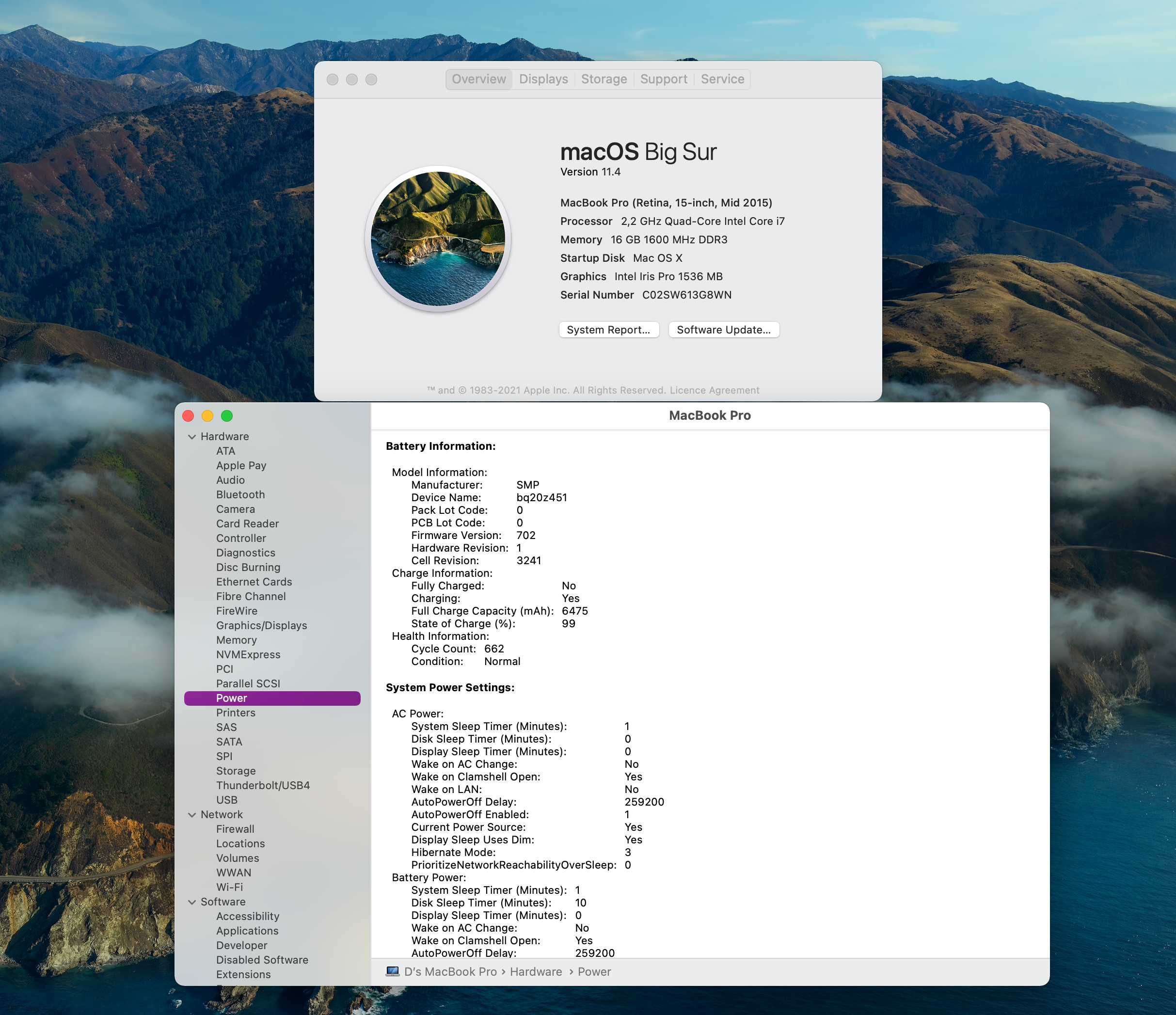The width and height of the screenshot is (1176, 1015).
Task: Click the Version 11.4 text
Action: 590,172
